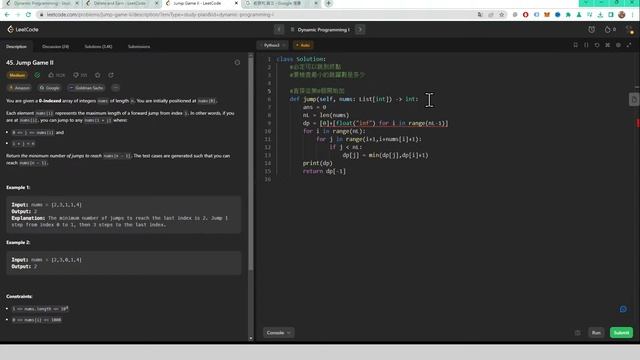
Task: Toggle the Auto complete setting
Action: tap(303, 45)
